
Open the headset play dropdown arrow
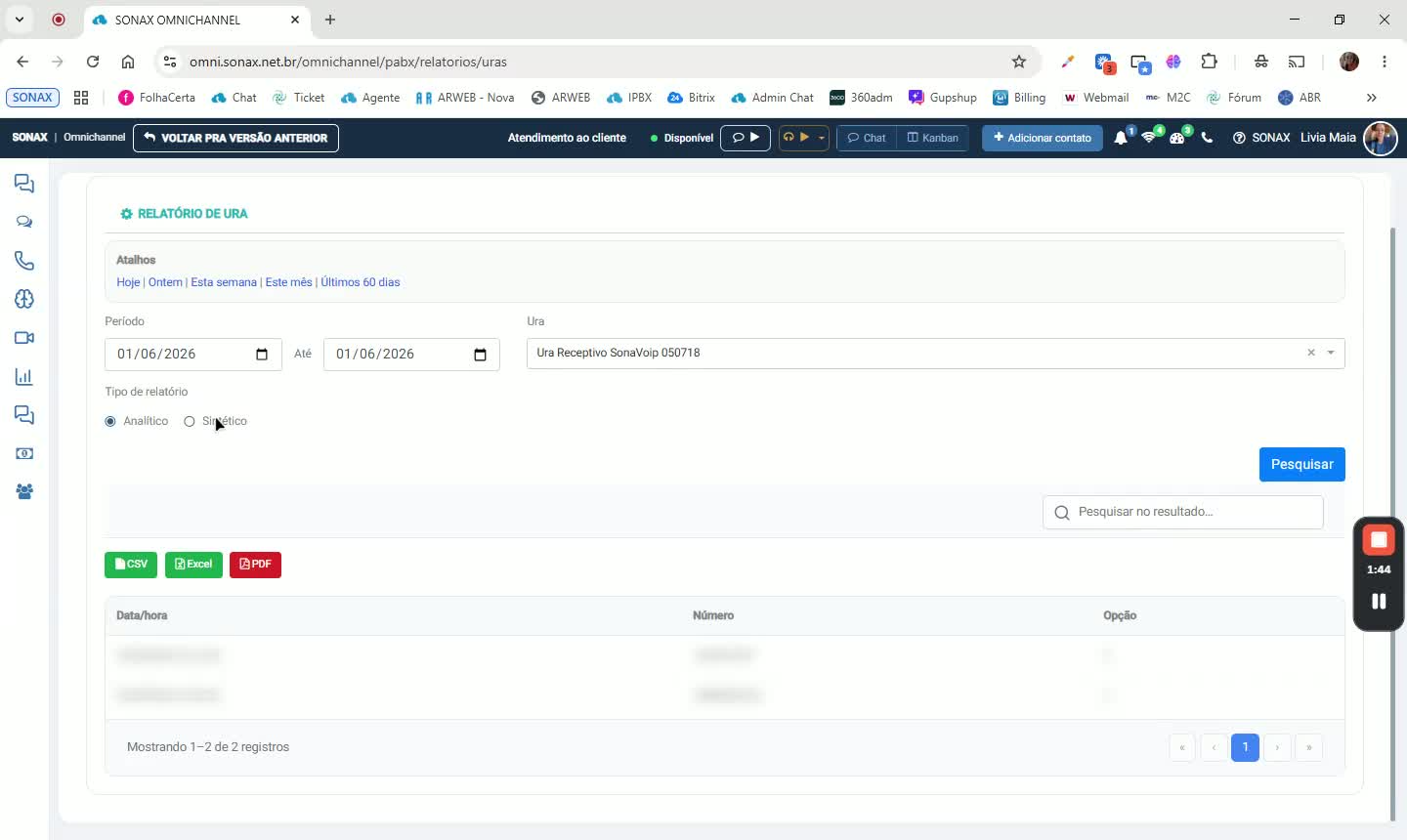(822, 138)
